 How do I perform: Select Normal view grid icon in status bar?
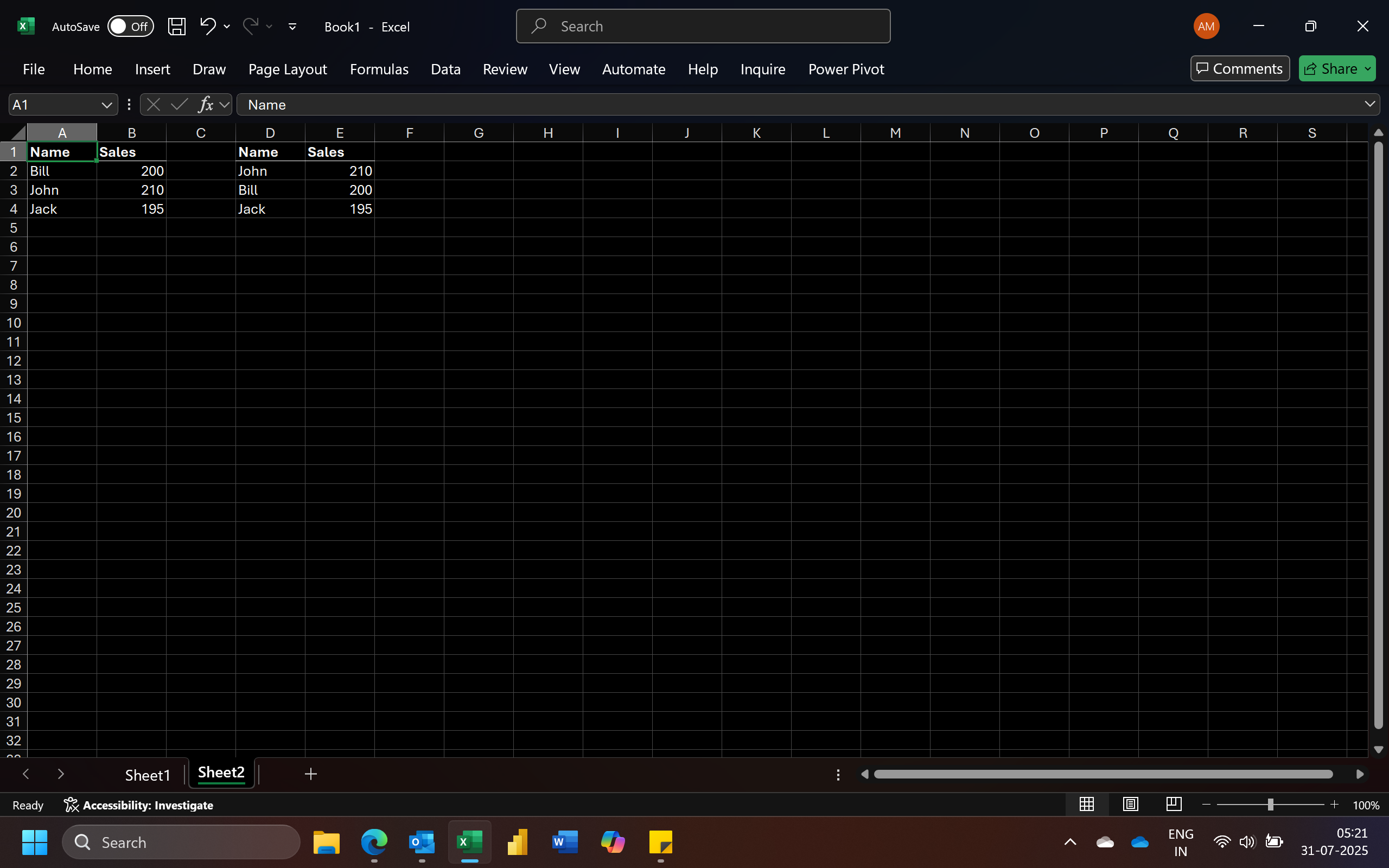[1087, 805]
